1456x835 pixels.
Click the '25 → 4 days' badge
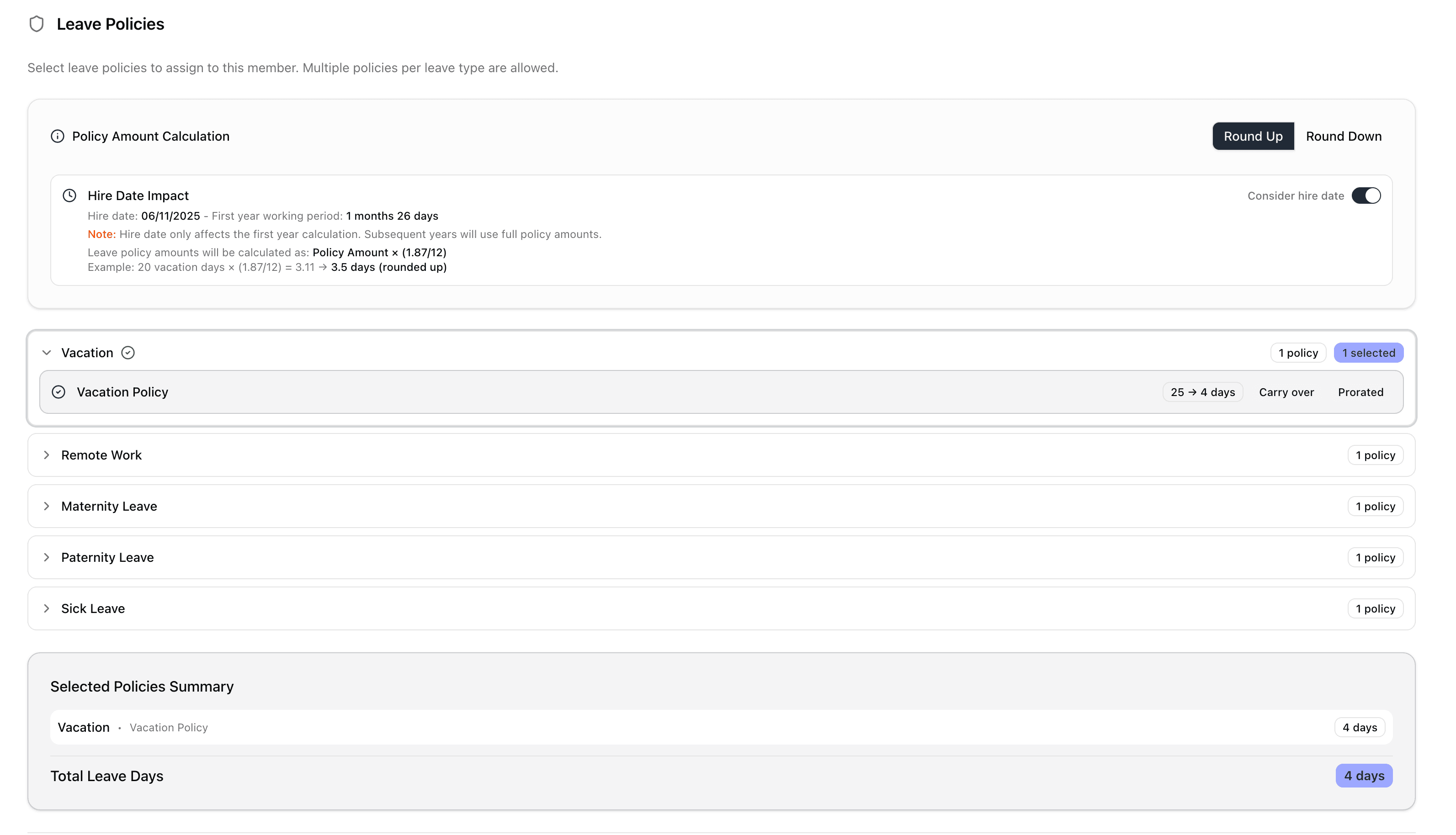tap(1202, 392)
